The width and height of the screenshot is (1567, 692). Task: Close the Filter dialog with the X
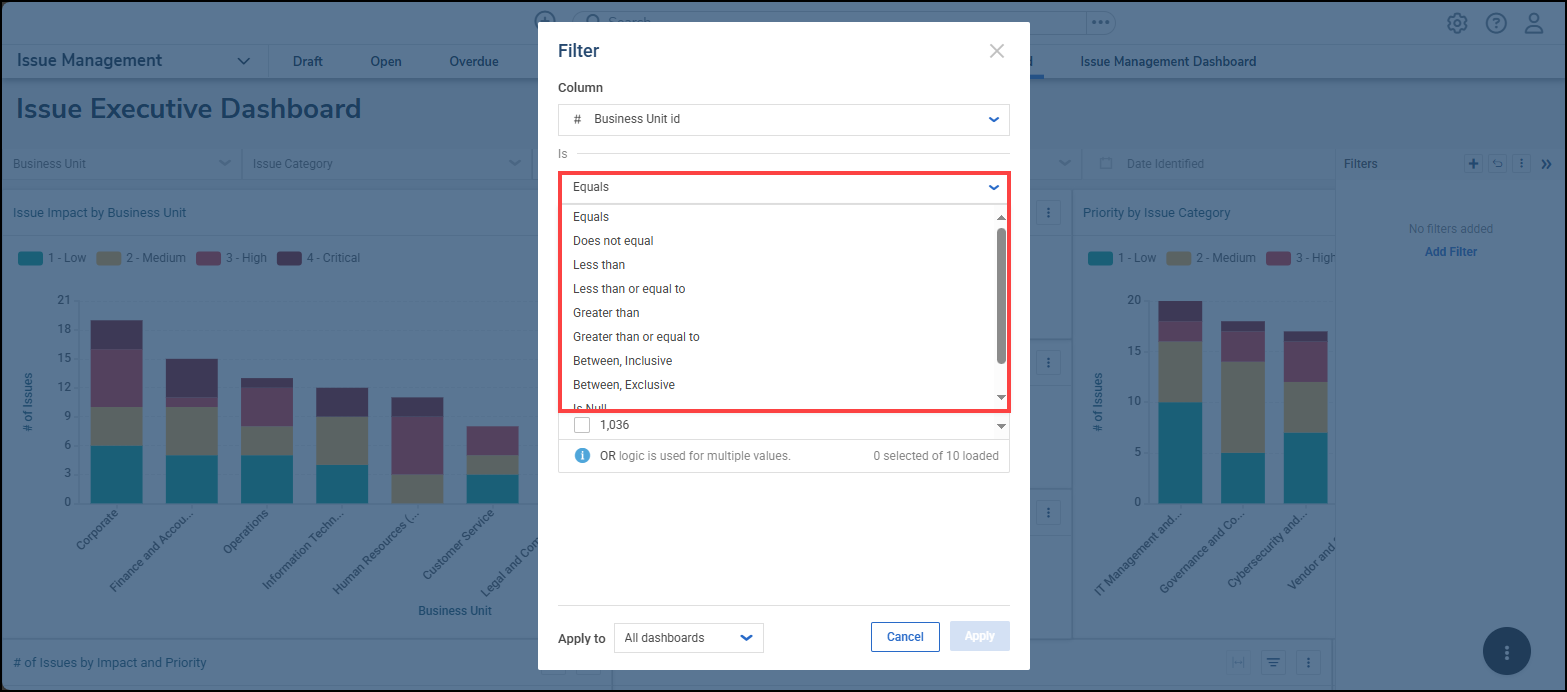pos(996,51)
